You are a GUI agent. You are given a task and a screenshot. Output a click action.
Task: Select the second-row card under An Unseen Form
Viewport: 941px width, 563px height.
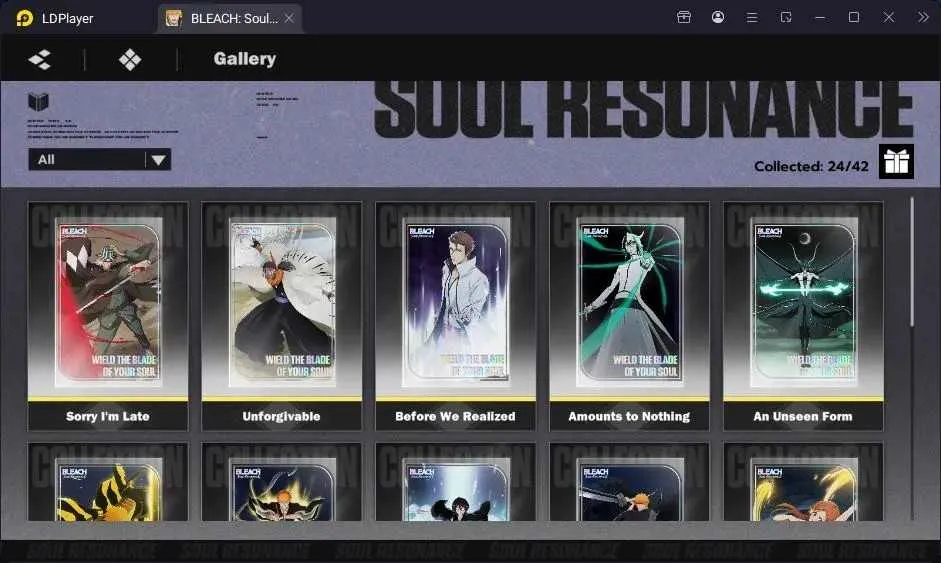point(804,482)
